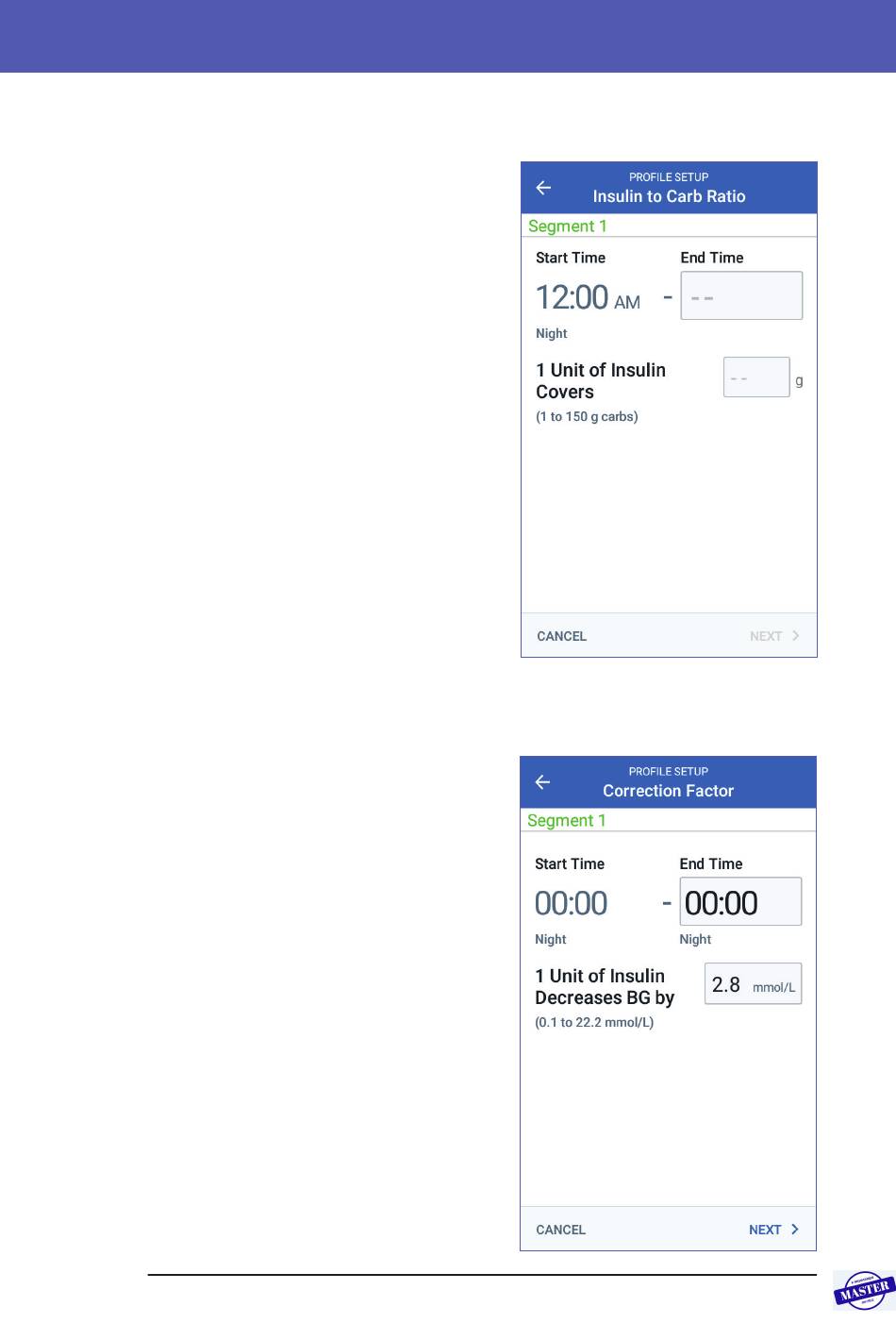Select the 12:00 AM Start Time
Image resolution: width=896 pixels, height=1340 pixels.
(588, 297)
